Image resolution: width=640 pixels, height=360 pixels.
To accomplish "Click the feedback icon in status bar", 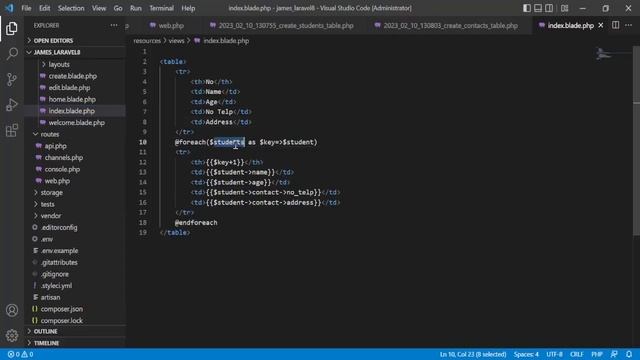I will tap(614, 354).
